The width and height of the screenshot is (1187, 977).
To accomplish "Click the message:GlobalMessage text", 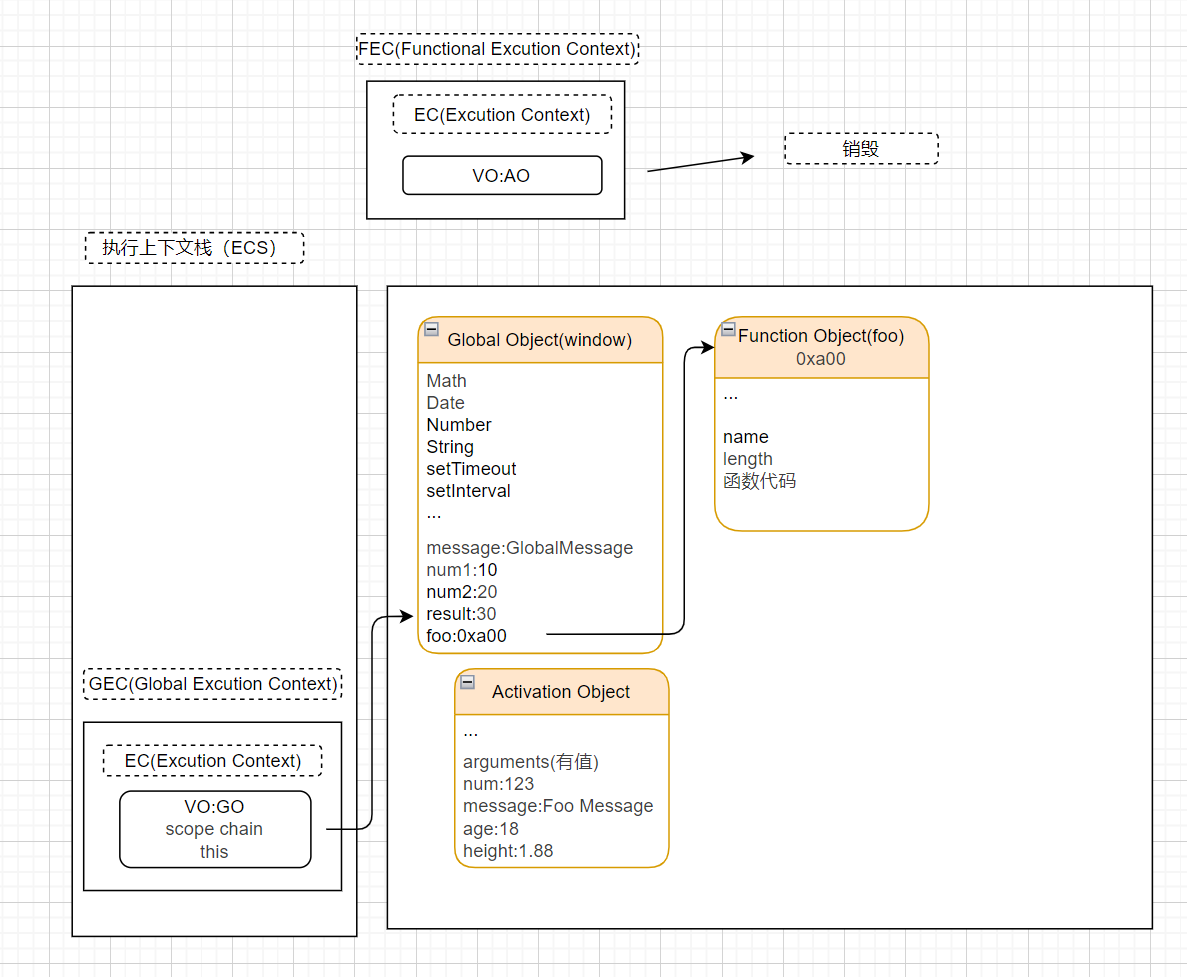I will tap(529, 547).
